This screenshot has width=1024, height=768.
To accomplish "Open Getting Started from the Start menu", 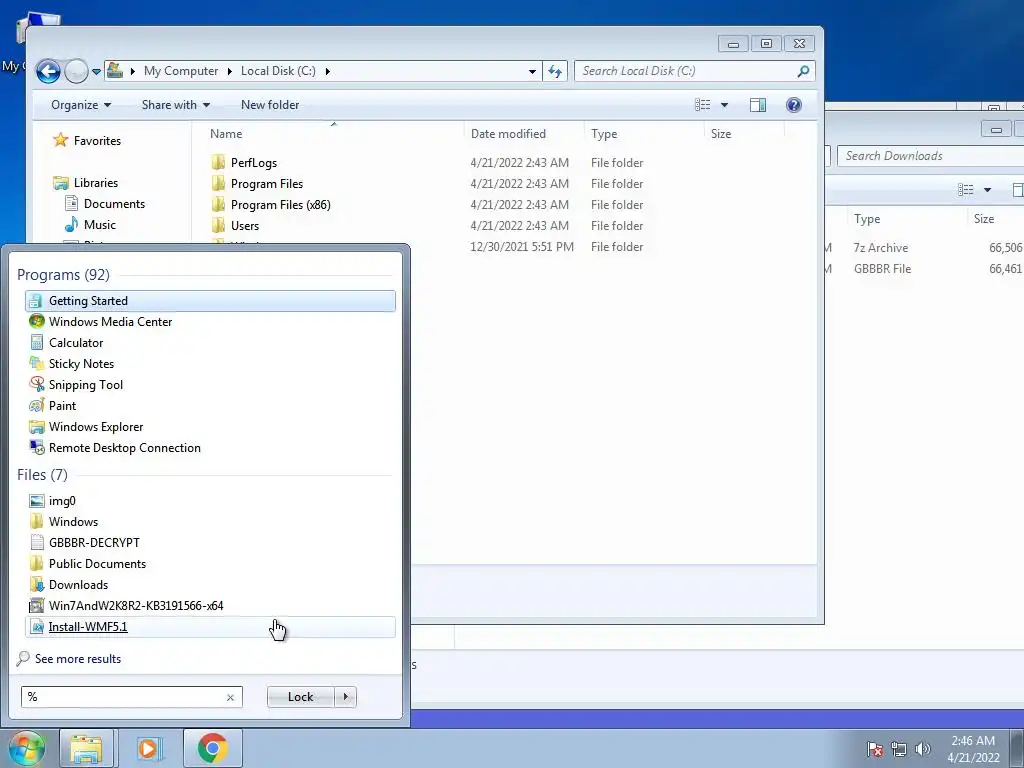I will point(210,300).
